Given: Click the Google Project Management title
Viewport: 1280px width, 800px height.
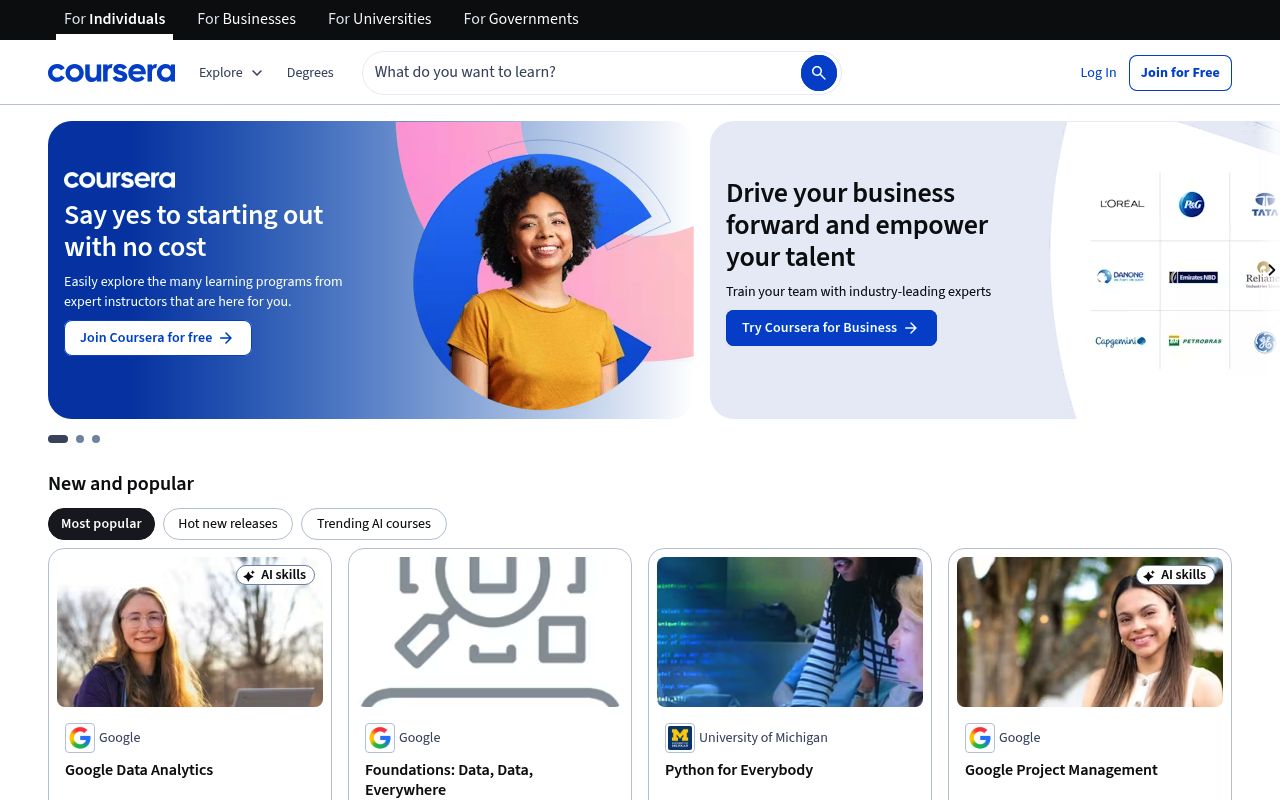Looking at the screenshot, I should coord(1061,770).
